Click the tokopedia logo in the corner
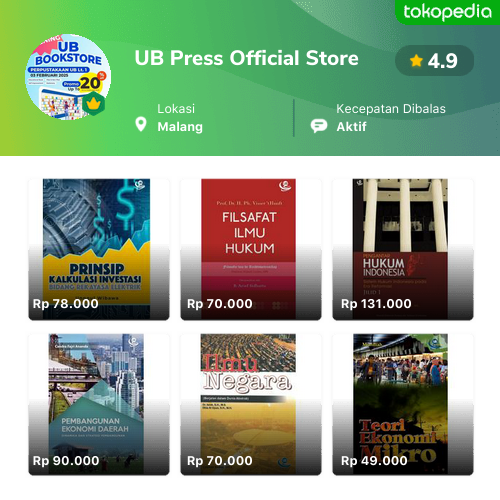Screen dimensions: 500x500 coord(447,12)
